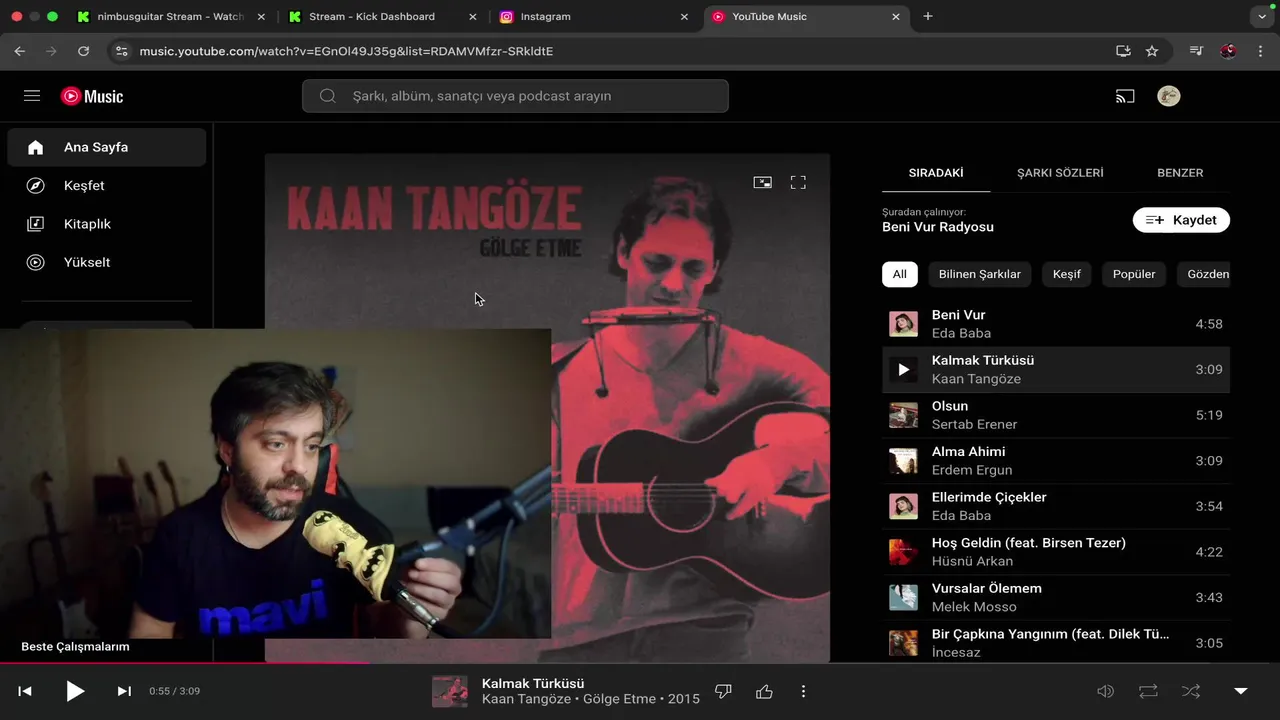The height and width of the screenshot is (720, 1280).
Task: Reload the page
Action: [x=83, y=51]
